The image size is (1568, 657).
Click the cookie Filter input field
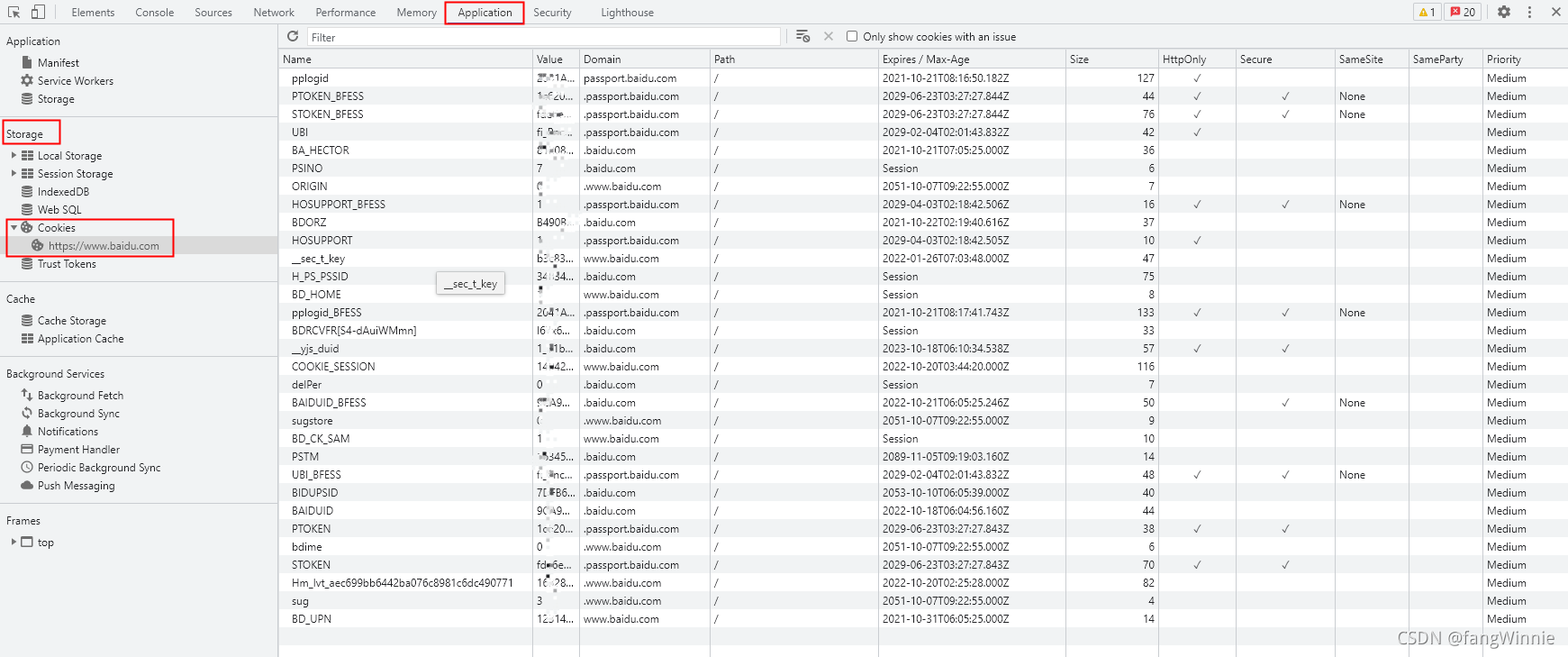tap(544, 37)
